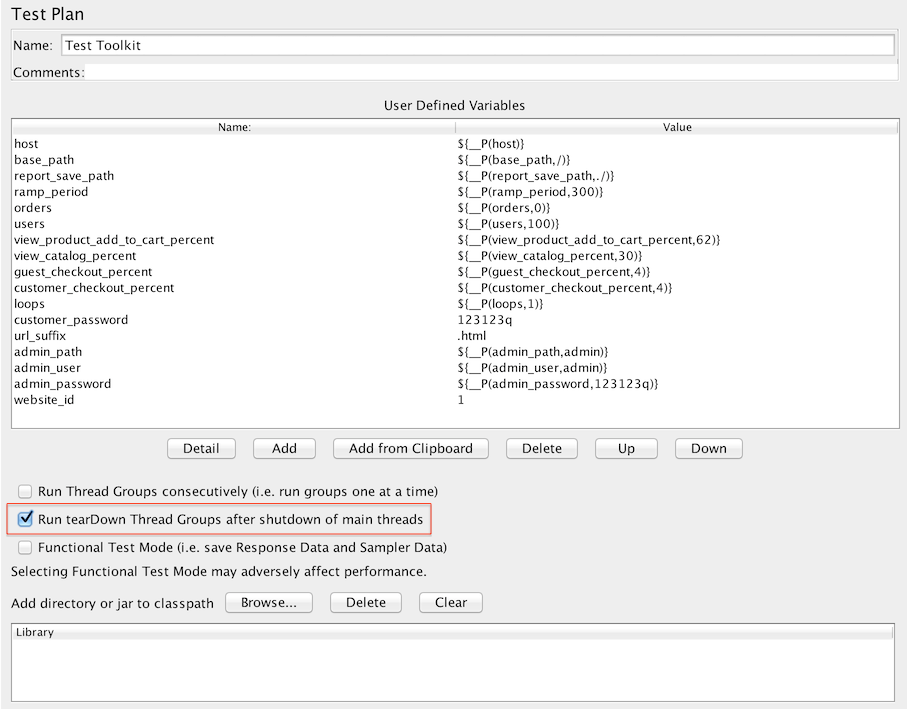Uncheck Run tearDown Thread Groups checkbox
Screen dimensions: 907x709
(26, 520)
